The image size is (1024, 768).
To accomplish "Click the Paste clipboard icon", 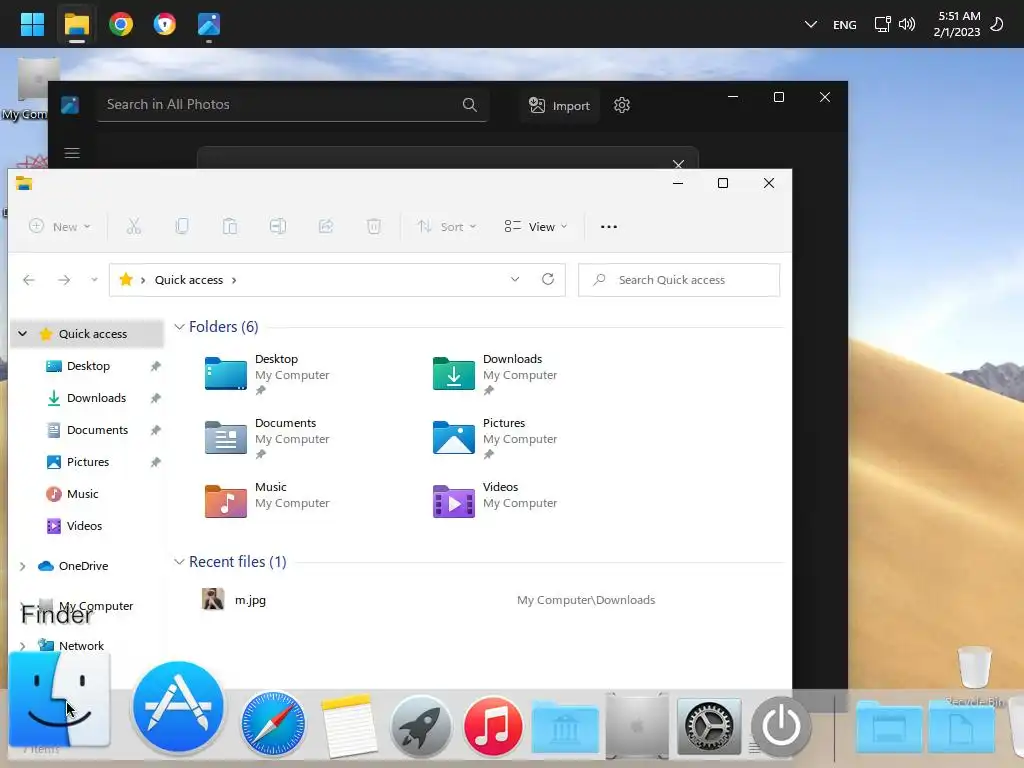I will (x=230, y=227).
